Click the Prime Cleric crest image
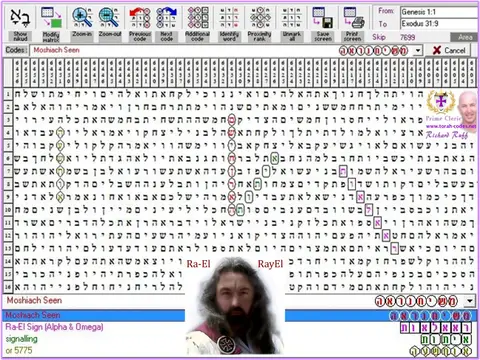Screen dimensions: 480x360 click(440, 103)
